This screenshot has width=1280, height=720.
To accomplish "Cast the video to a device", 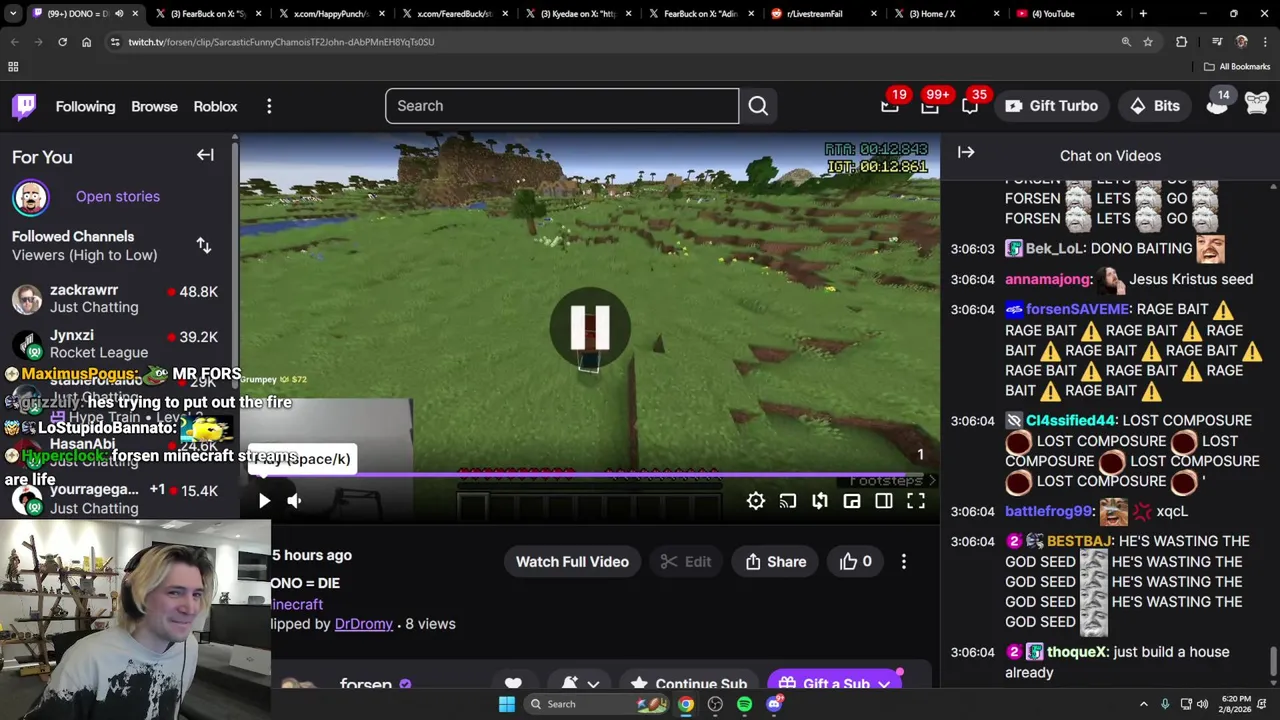I will (788, 501).
